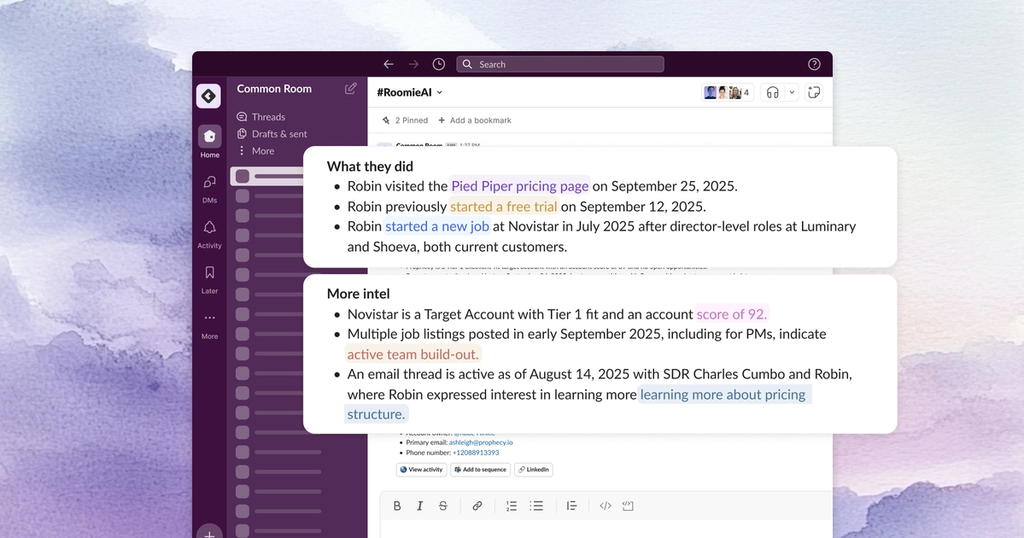Viewport: 1024px width, 538px height.
Task: Open More under Drafts & sent
Action: point(255,151)
